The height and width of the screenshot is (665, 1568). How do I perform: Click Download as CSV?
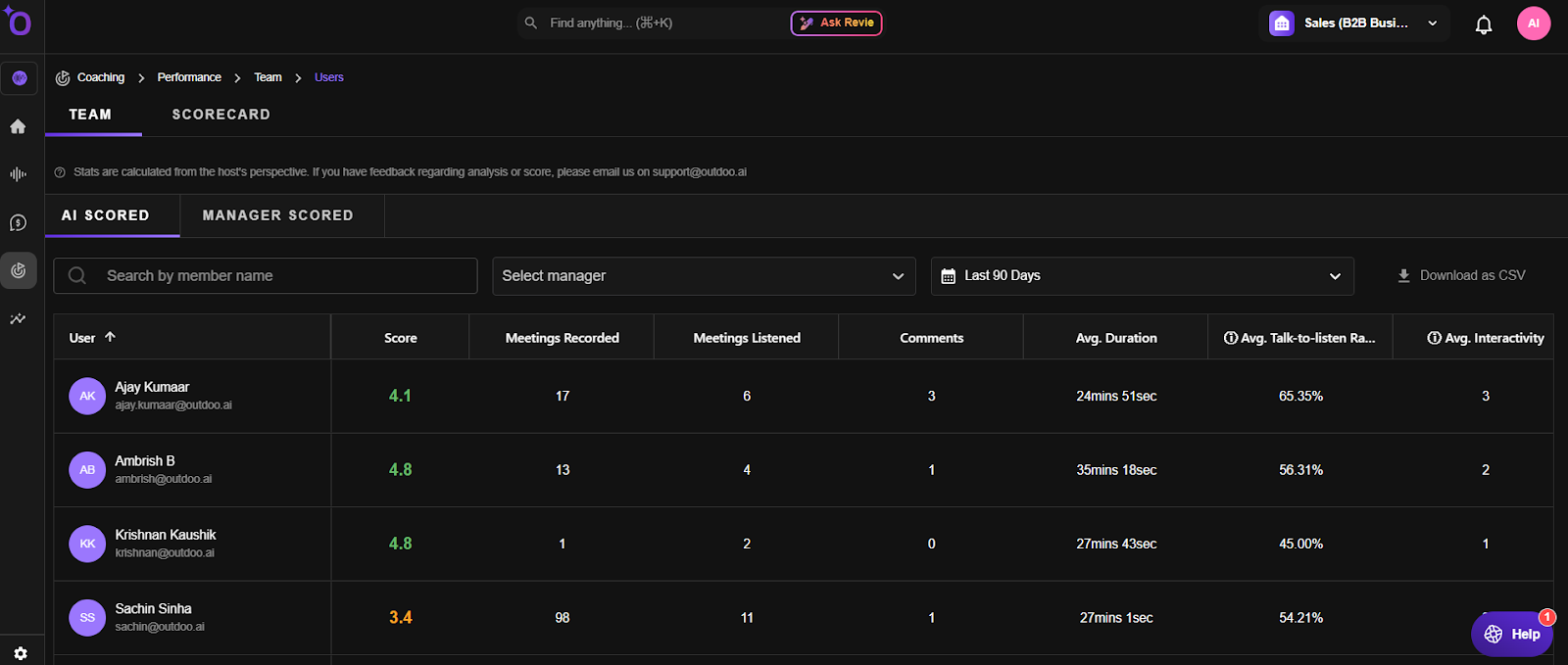point(1461,276)
